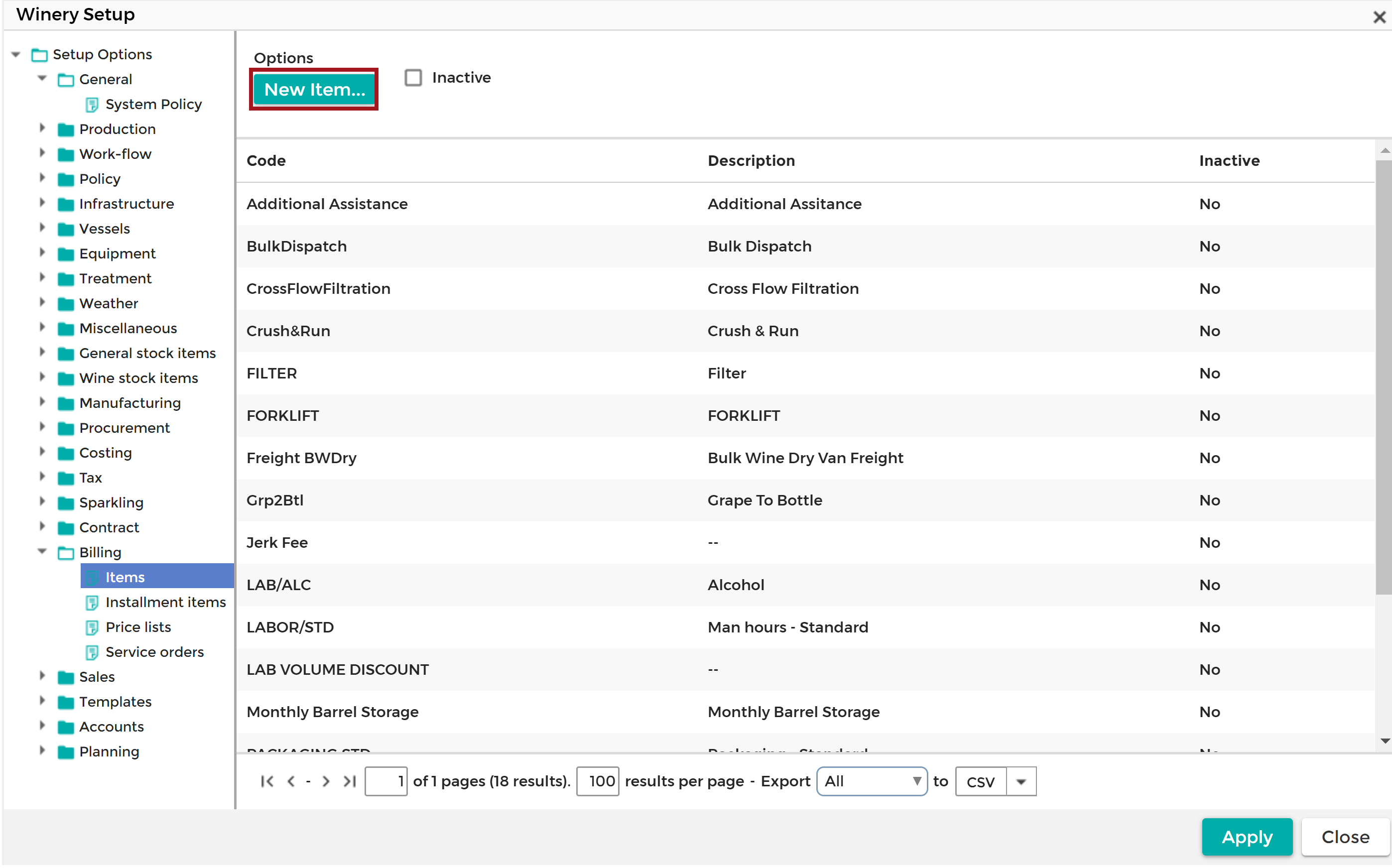Viewport: 1392px width, 868px height.
Task: Click the New Item... button
Action: click(x=314, y=90)
